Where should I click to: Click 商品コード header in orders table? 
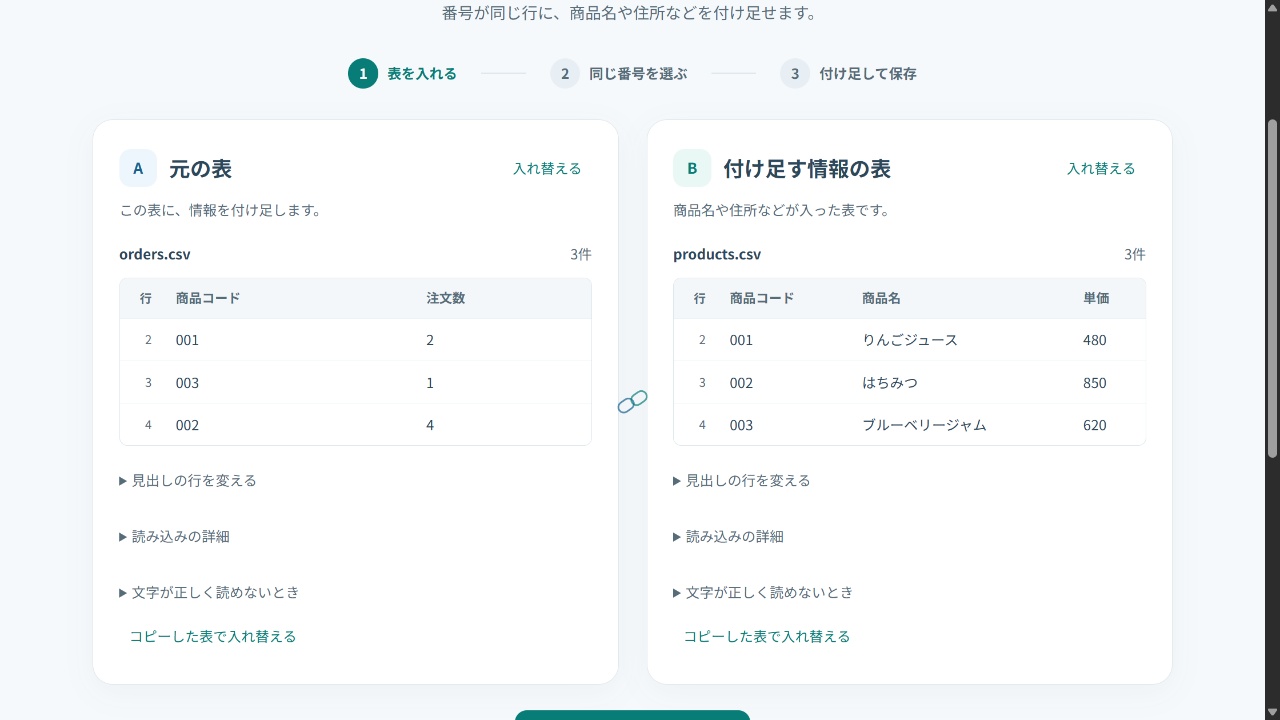pos(208,298)
